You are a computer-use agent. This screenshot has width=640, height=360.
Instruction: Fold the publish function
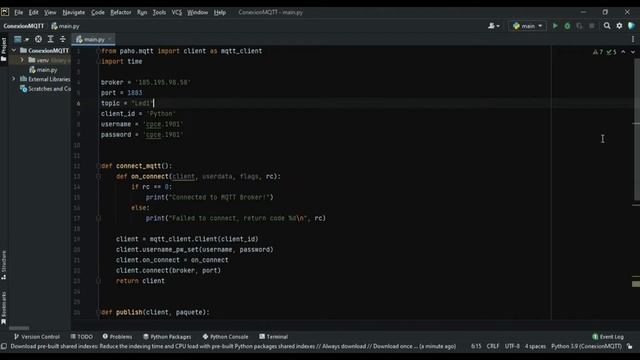(98, 312)
